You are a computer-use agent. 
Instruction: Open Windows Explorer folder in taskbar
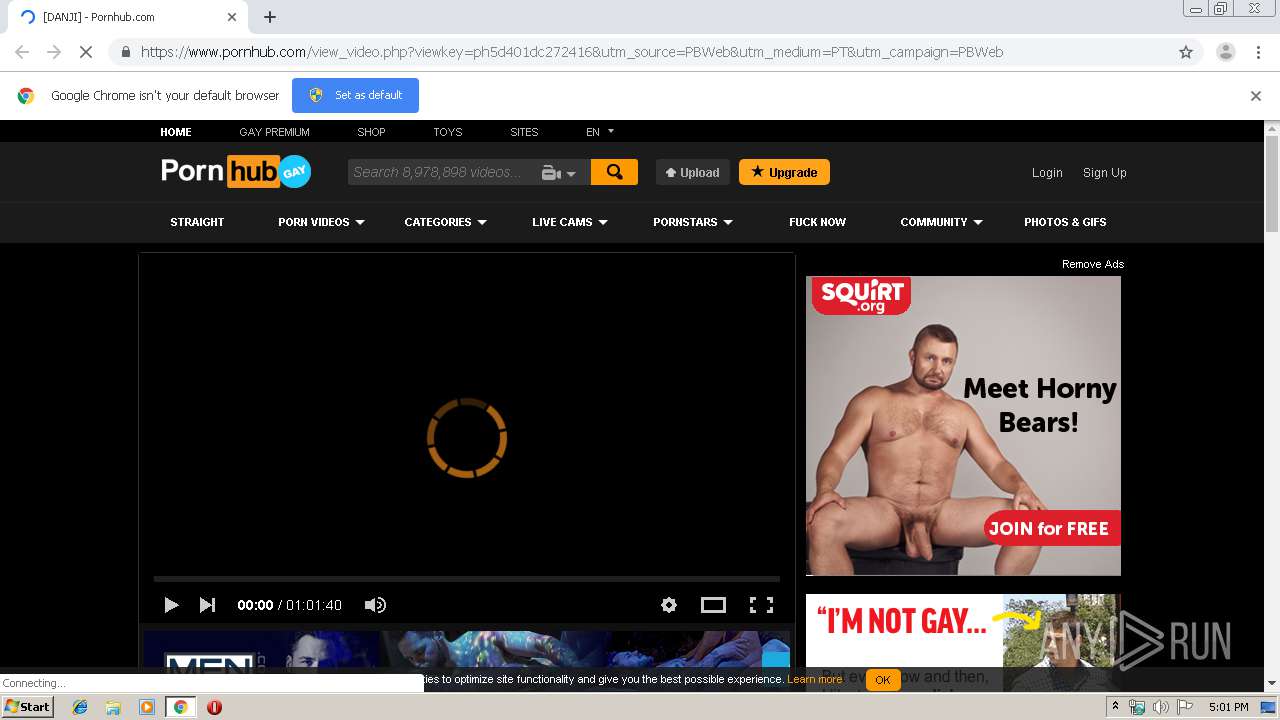click(x=113, y=707)
